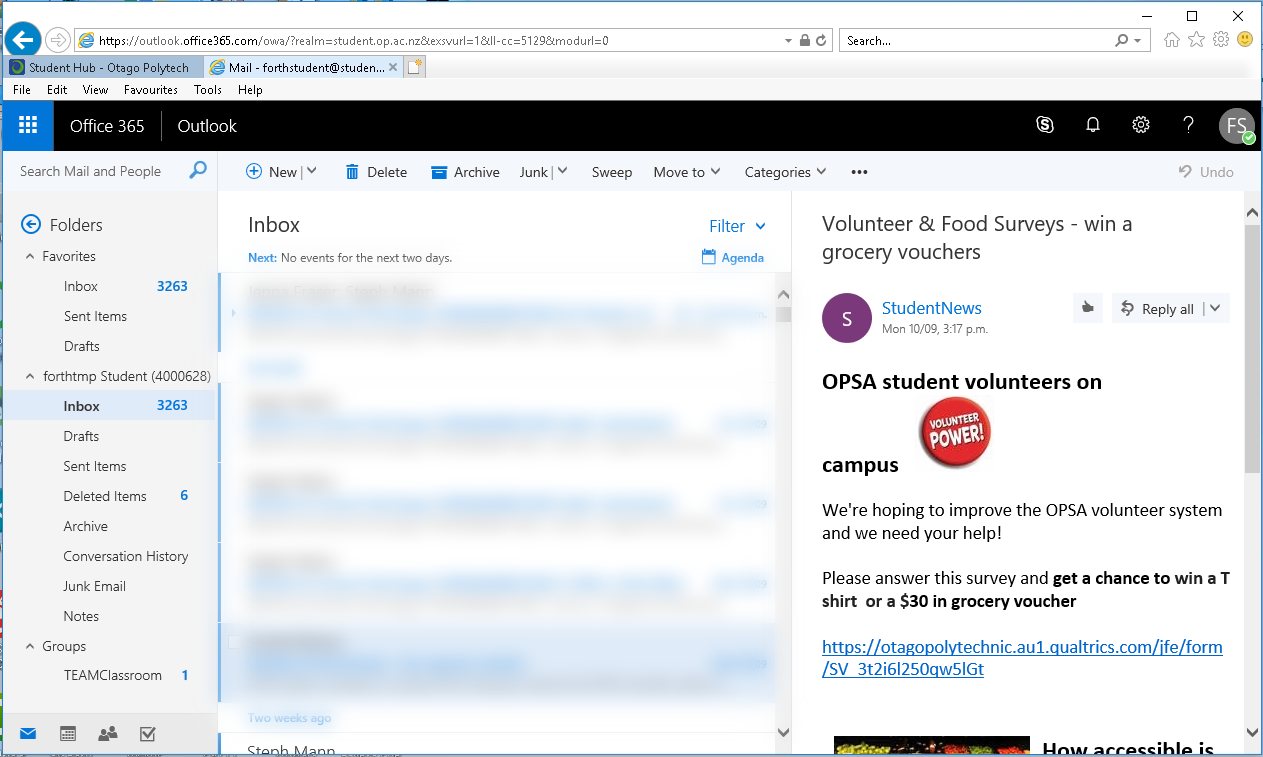Open the qualtrics survey link
The height and width of the screenshot is (757, 1263).
coord(1022,658)
